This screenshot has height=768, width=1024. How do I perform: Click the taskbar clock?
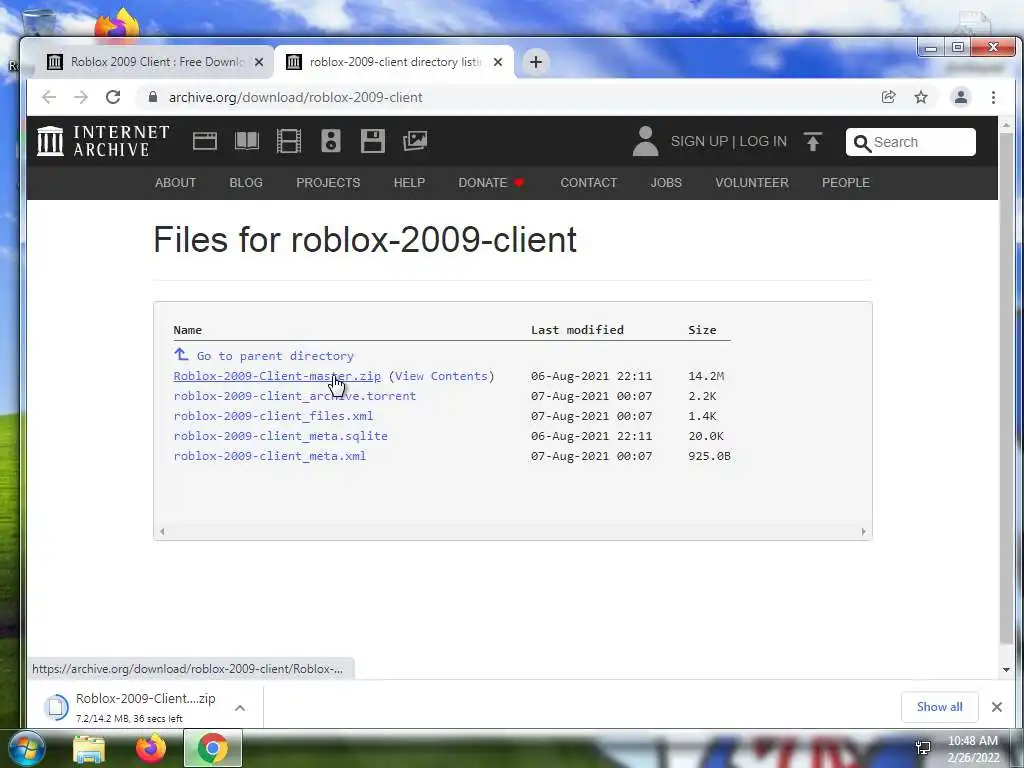pyautogui.click(x=973, y=749)
